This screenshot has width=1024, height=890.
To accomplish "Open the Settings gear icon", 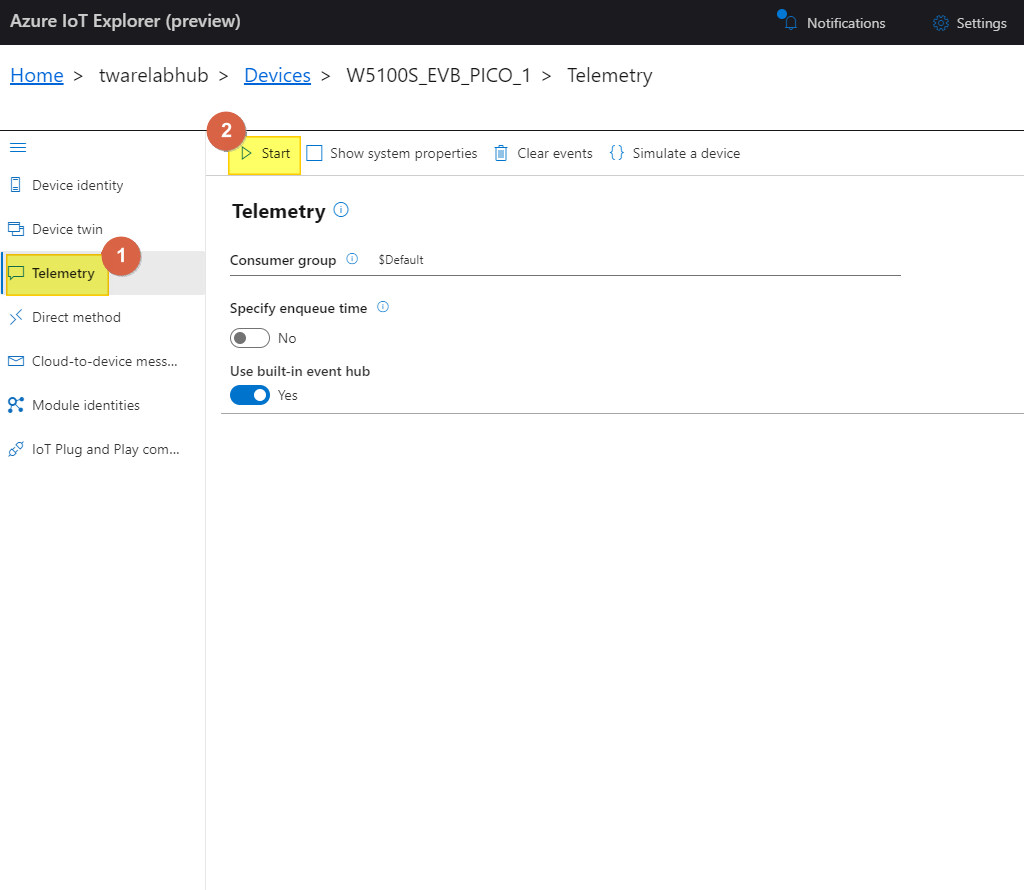I will coord(940,23).
